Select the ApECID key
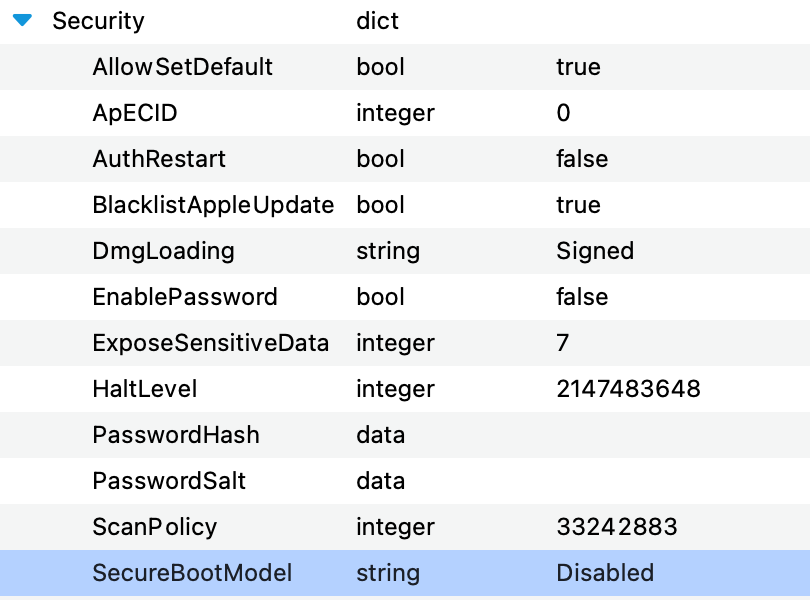The image size is (810, 600). click(x=135, y=113)
